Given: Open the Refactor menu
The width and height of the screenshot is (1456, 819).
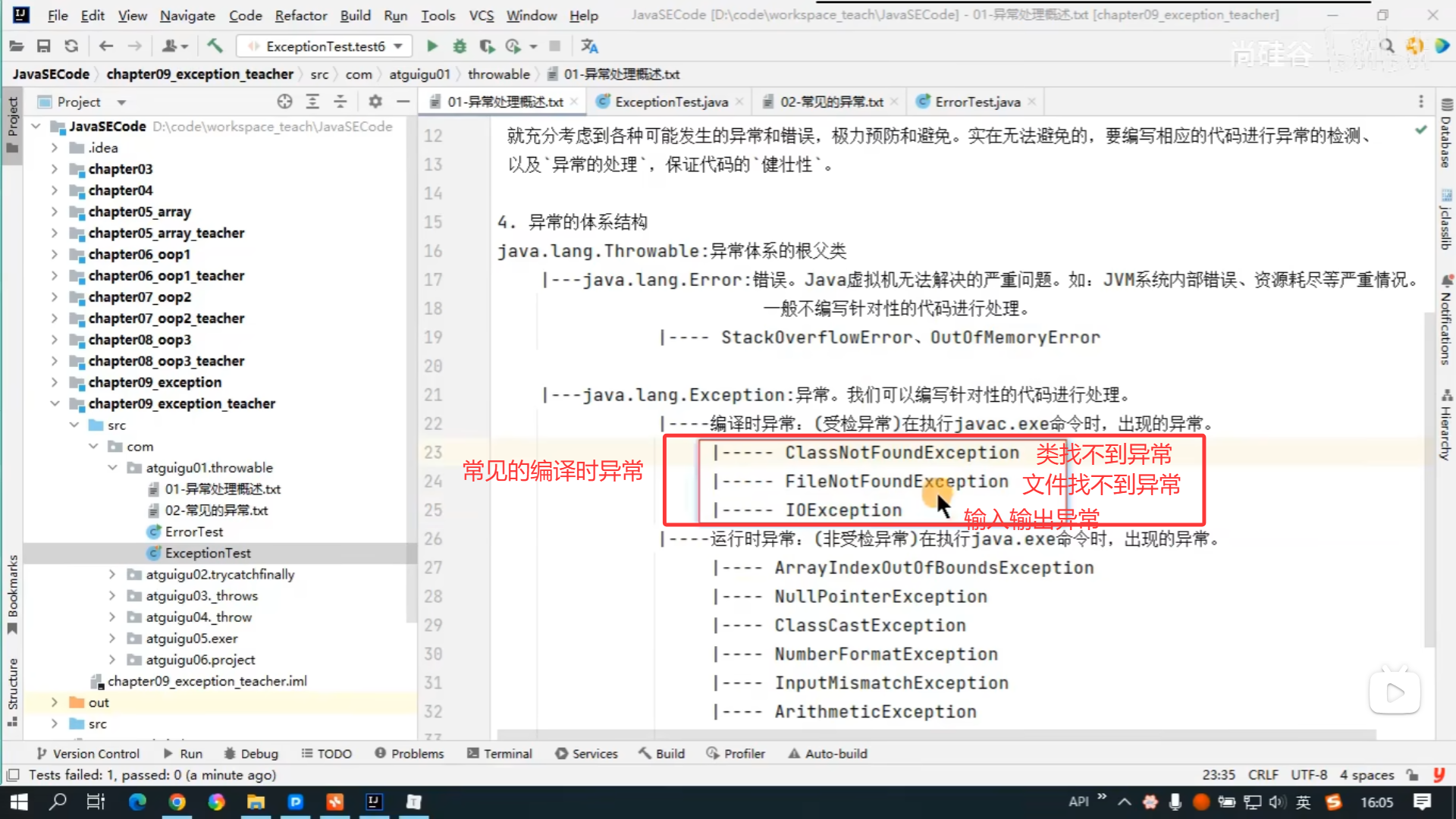Looking at the screenshot, I should 300,15.
